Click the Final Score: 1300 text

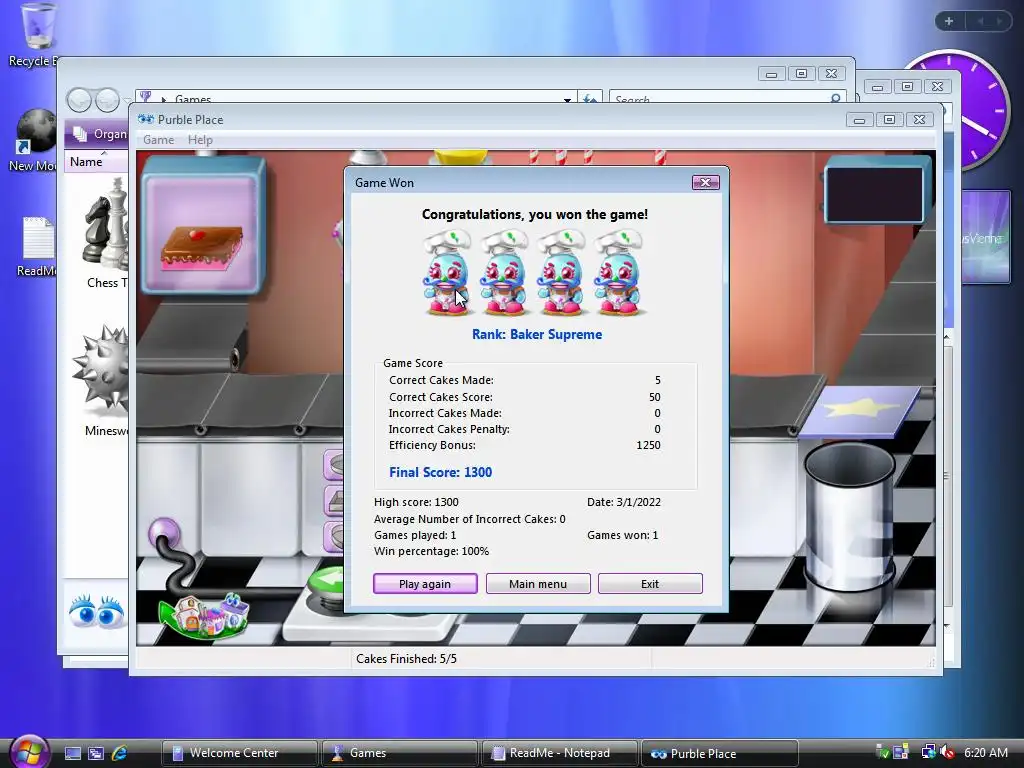point(441,472)
